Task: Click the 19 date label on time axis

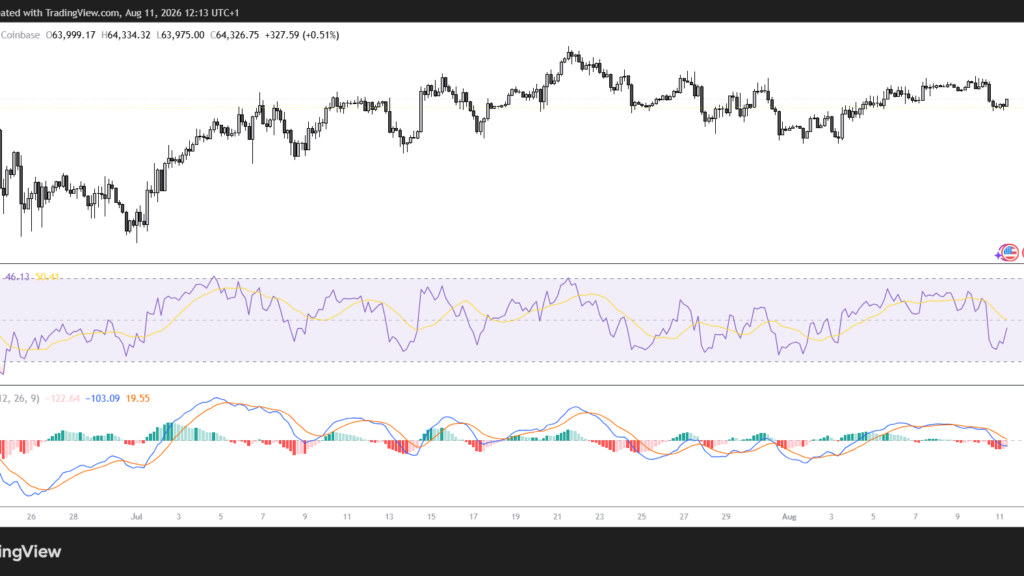Action: (x=515, y=517)
